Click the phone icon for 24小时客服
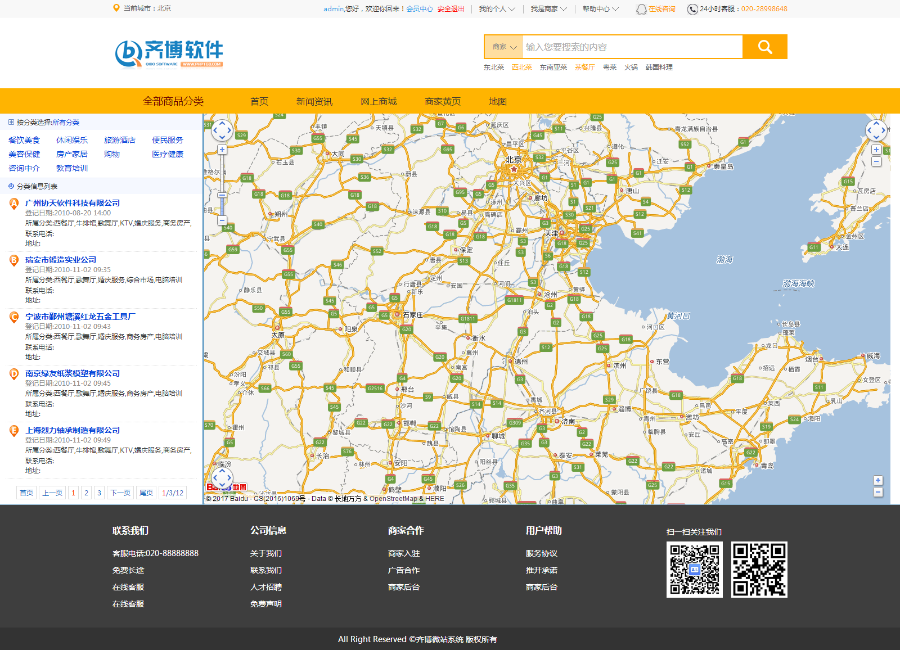Image resolution: width=900 pixels, height=650 pixels. [x=692, y=9]
